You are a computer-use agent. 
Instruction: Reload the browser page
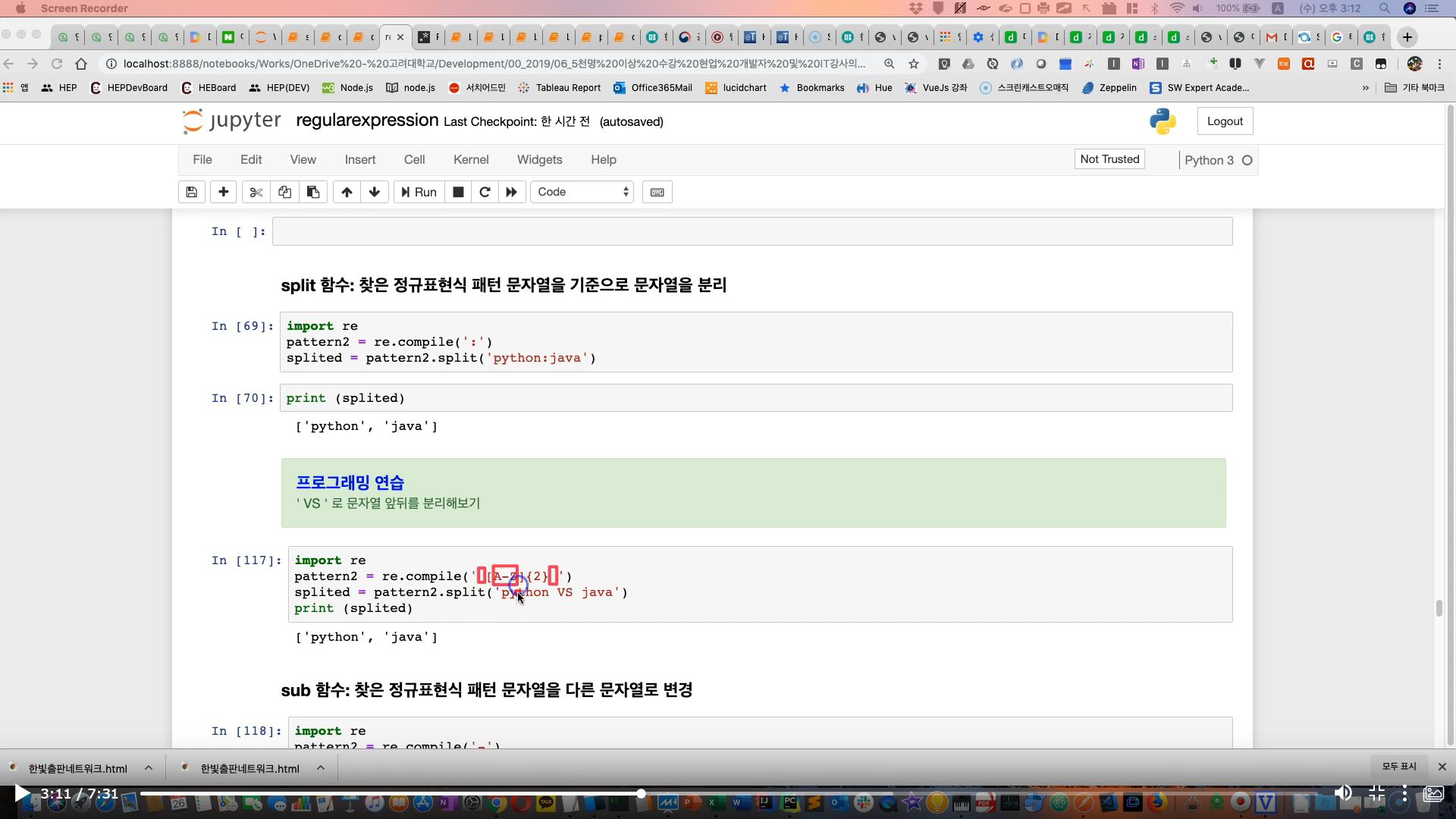click(x=57, y=64)
